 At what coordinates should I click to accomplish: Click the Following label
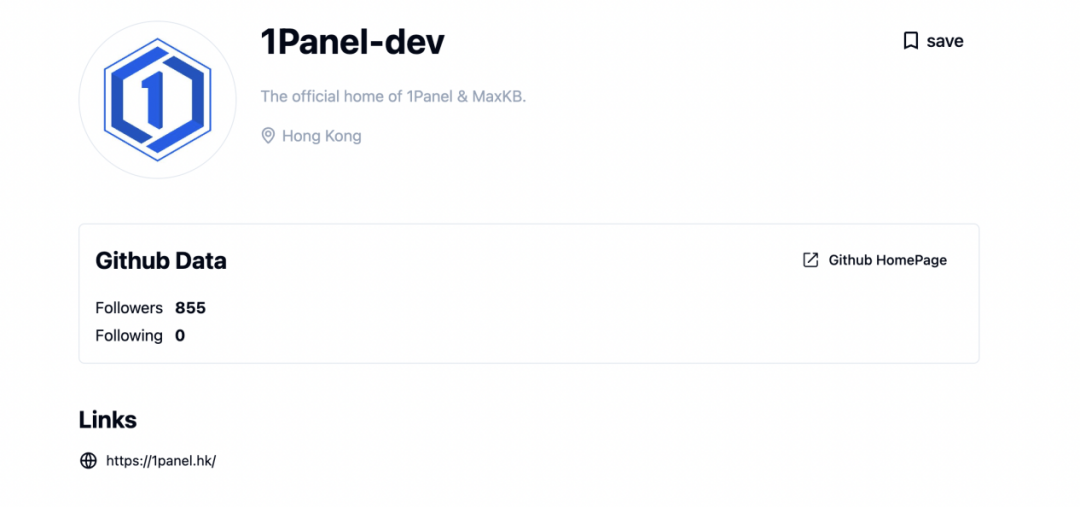tap(129, 336)
